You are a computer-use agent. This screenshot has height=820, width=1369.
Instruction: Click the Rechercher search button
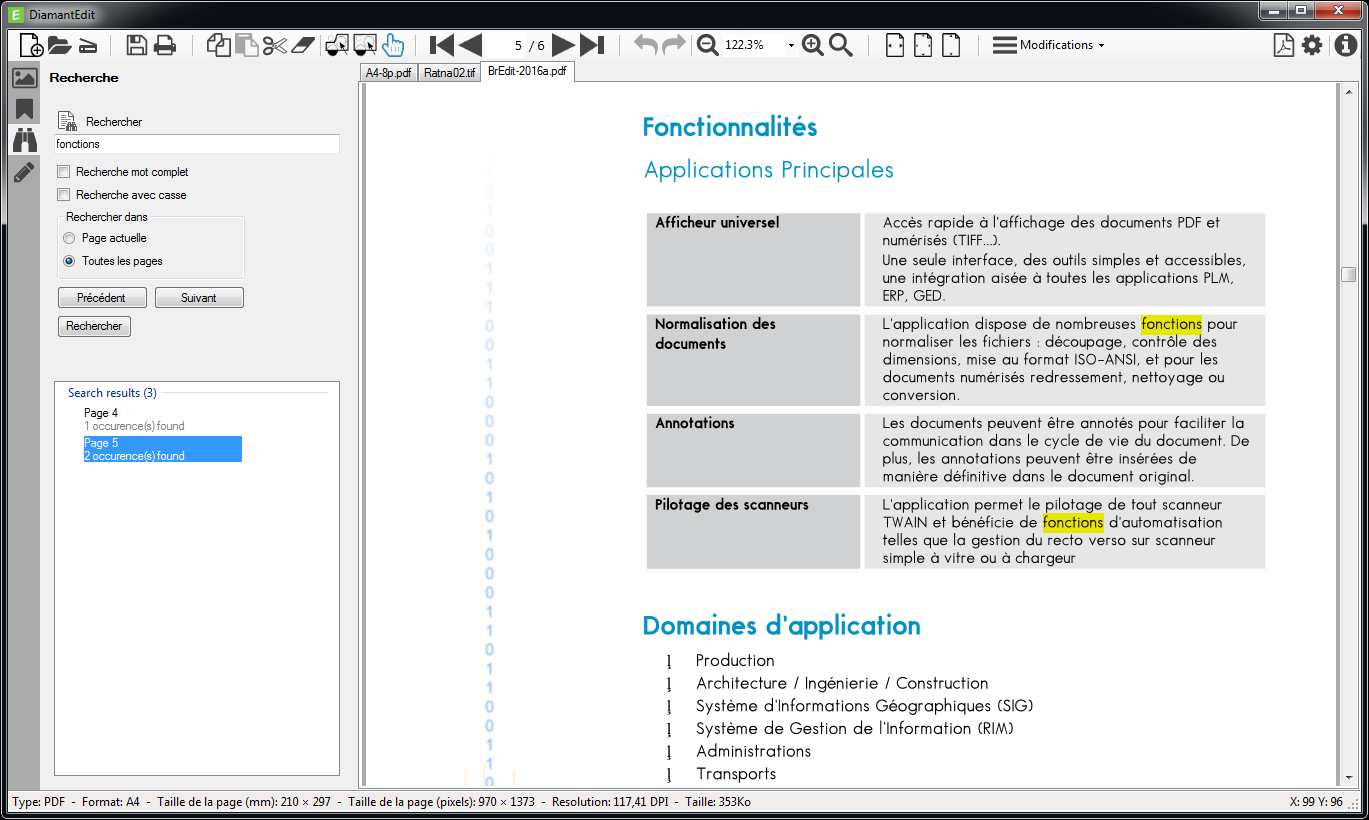click(x=94, y=326)
